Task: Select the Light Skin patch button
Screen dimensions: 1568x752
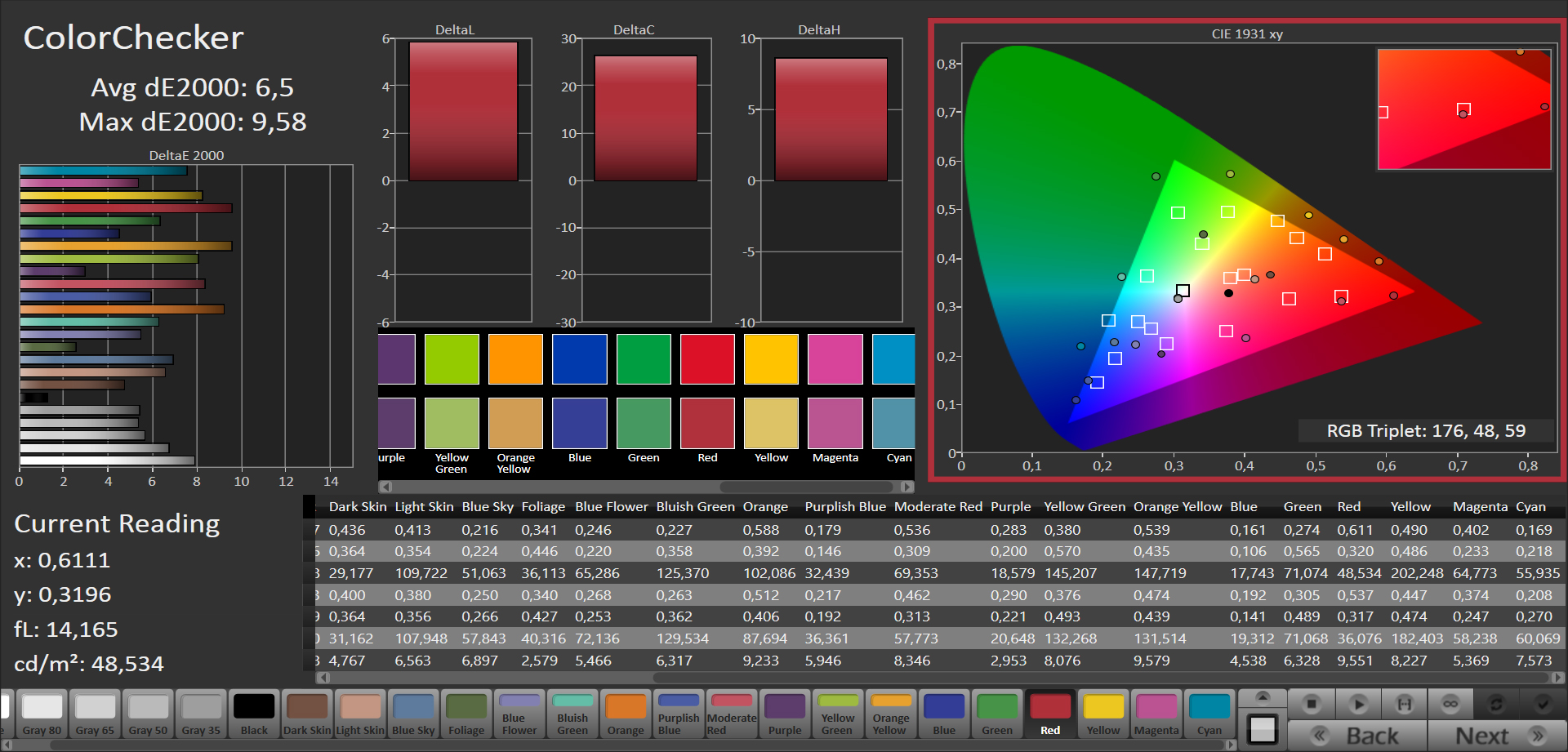Action: [360, 714]
